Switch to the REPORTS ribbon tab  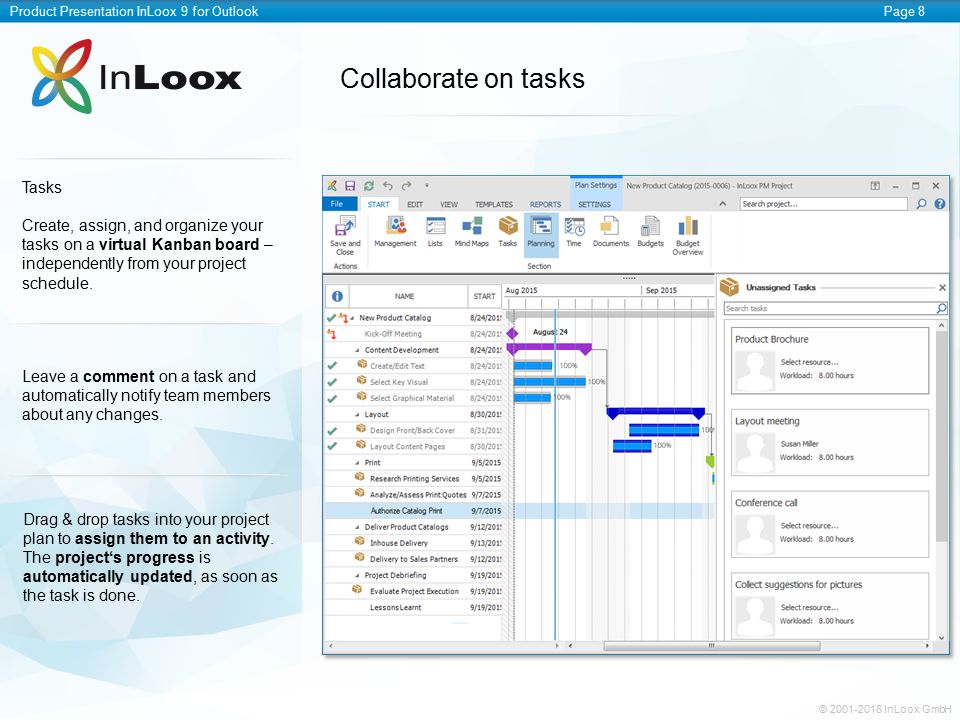click(x=546, y=204)
